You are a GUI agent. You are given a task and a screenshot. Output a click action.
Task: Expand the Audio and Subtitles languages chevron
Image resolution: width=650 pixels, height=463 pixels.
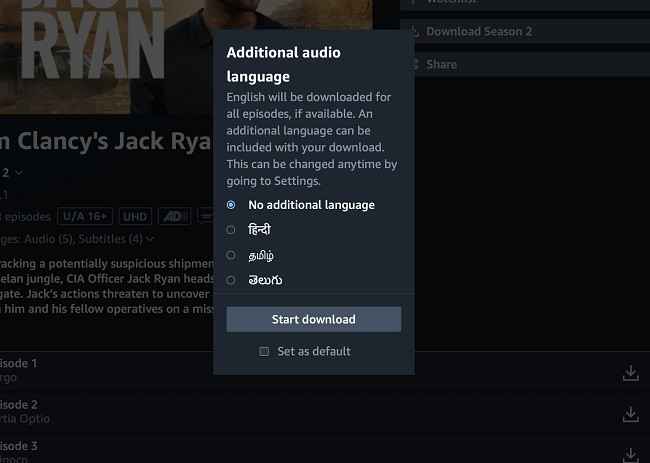tap(150, 239)
